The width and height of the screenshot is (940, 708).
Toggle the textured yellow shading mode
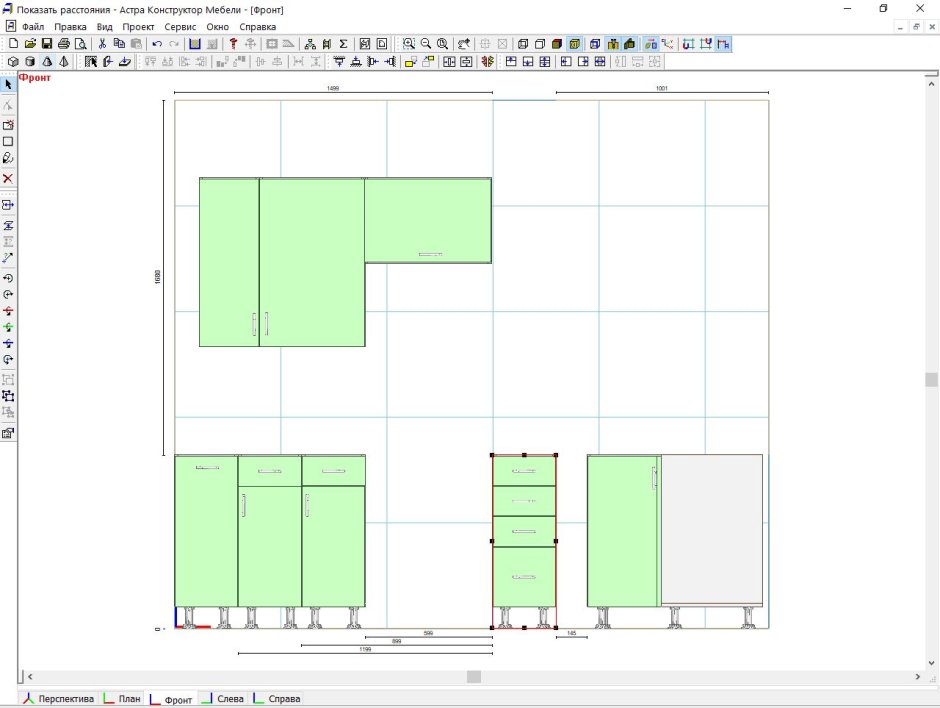click(575, 44)
